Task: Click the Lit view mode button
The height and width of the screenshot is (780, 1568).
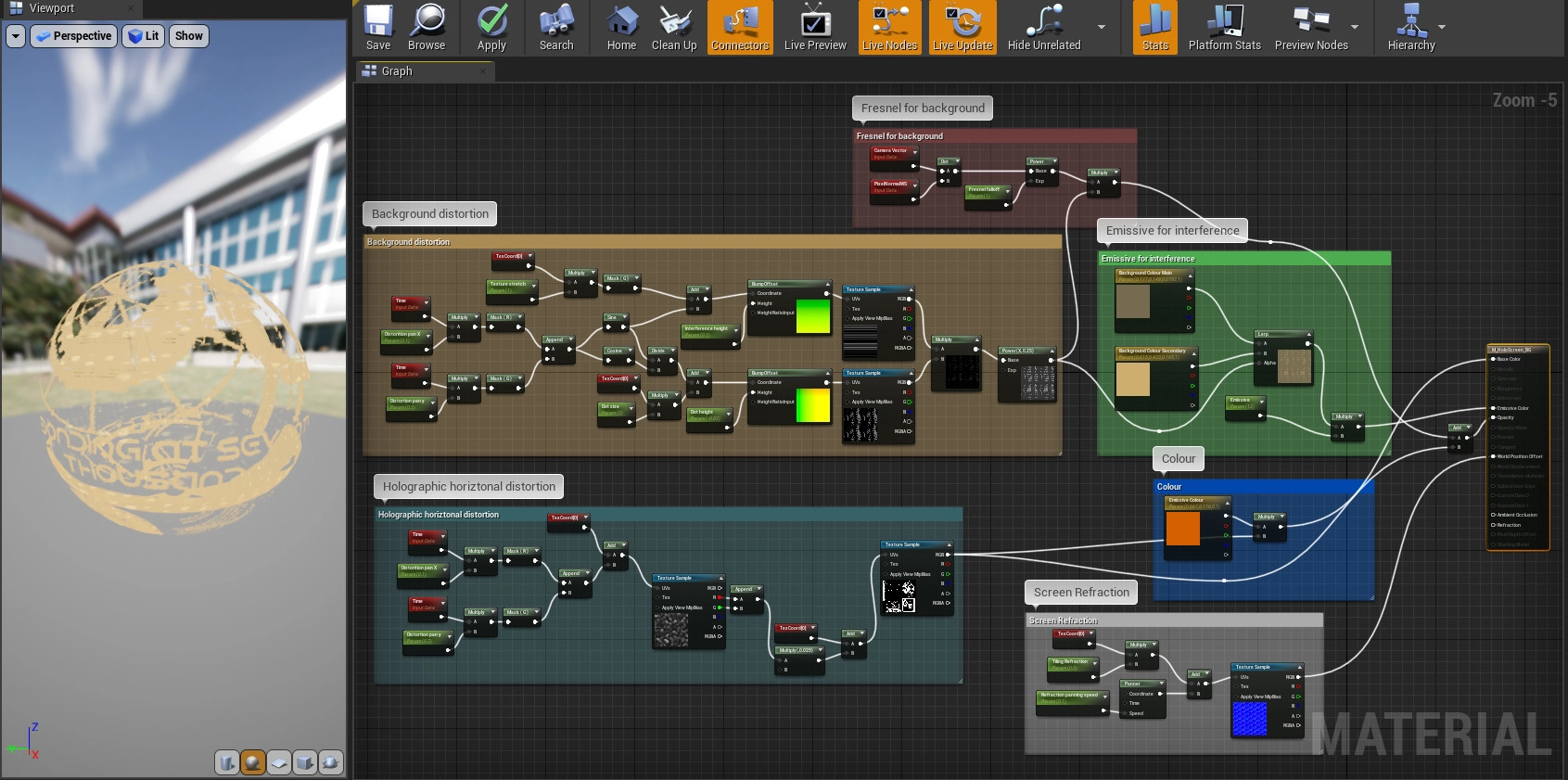Action: tap(144, 36)
